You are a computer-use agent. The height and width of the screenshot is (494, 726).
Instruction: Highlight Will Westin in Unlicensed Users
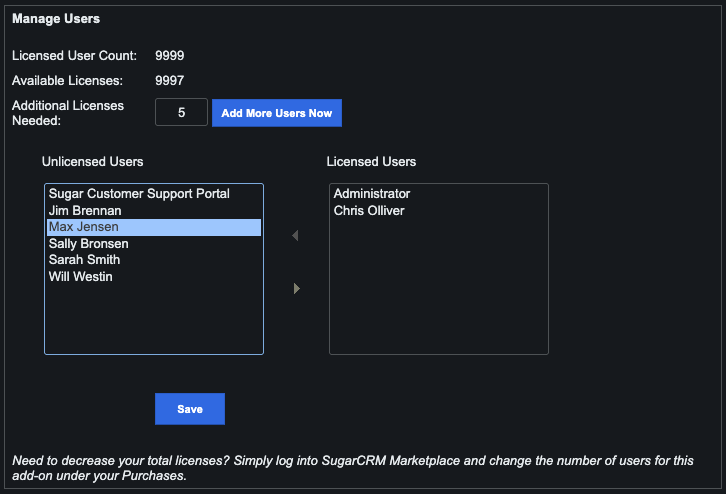[x=80, y=277]
